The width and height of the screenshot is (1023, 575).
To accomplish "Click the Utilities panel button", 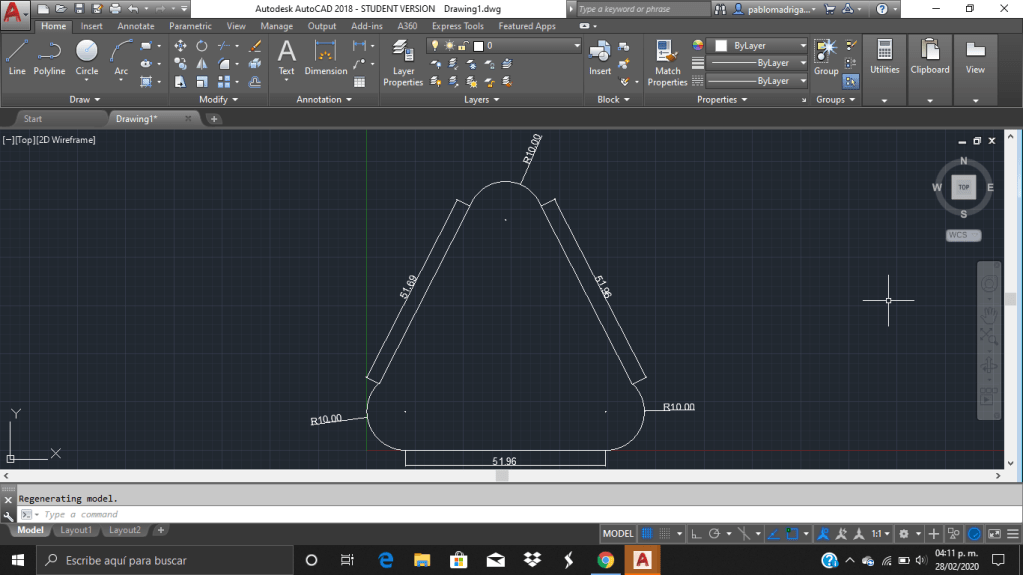I will (884, 58).
